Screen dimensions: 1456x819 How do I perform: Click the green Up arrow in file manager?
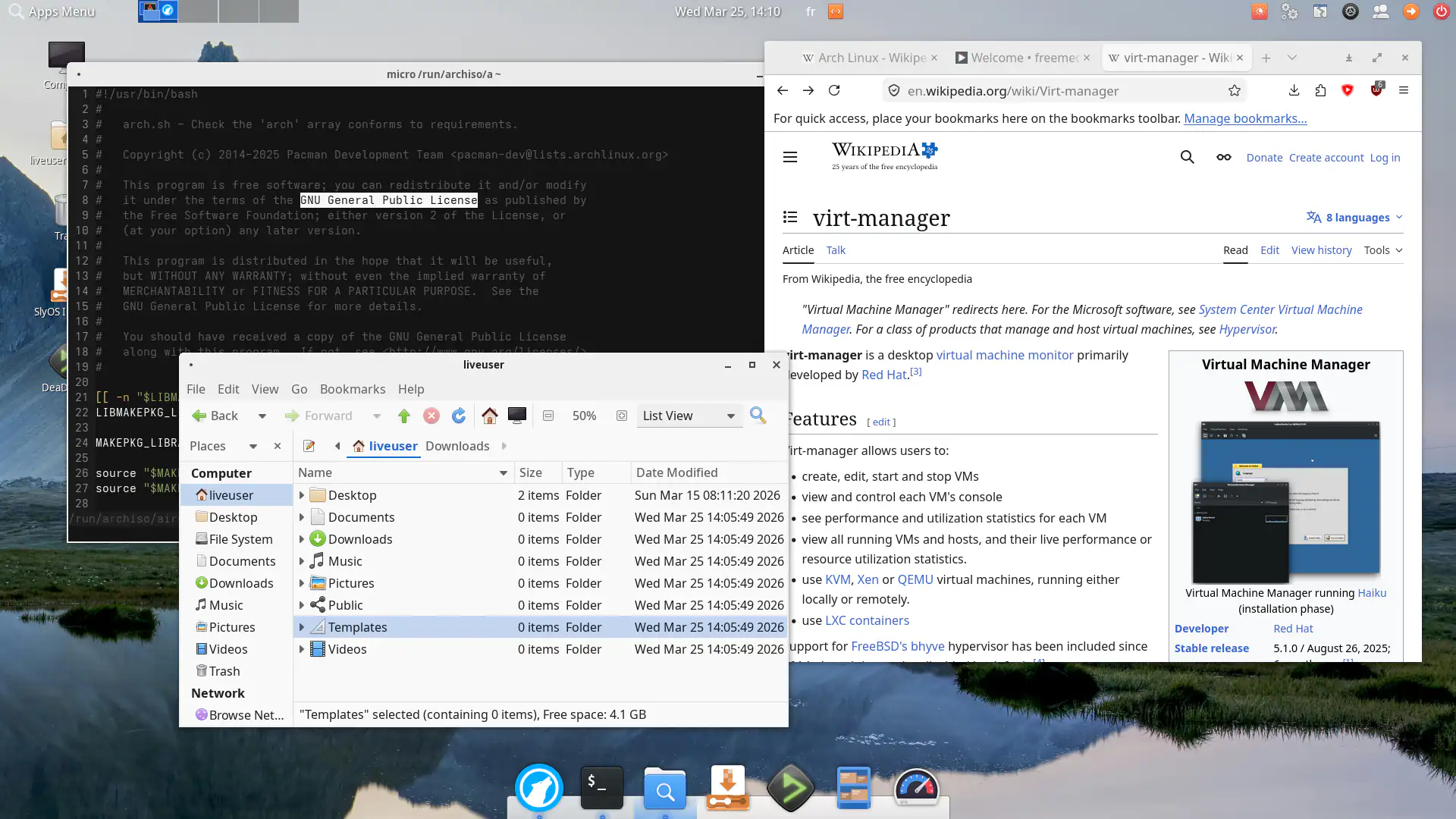(403, 416)
